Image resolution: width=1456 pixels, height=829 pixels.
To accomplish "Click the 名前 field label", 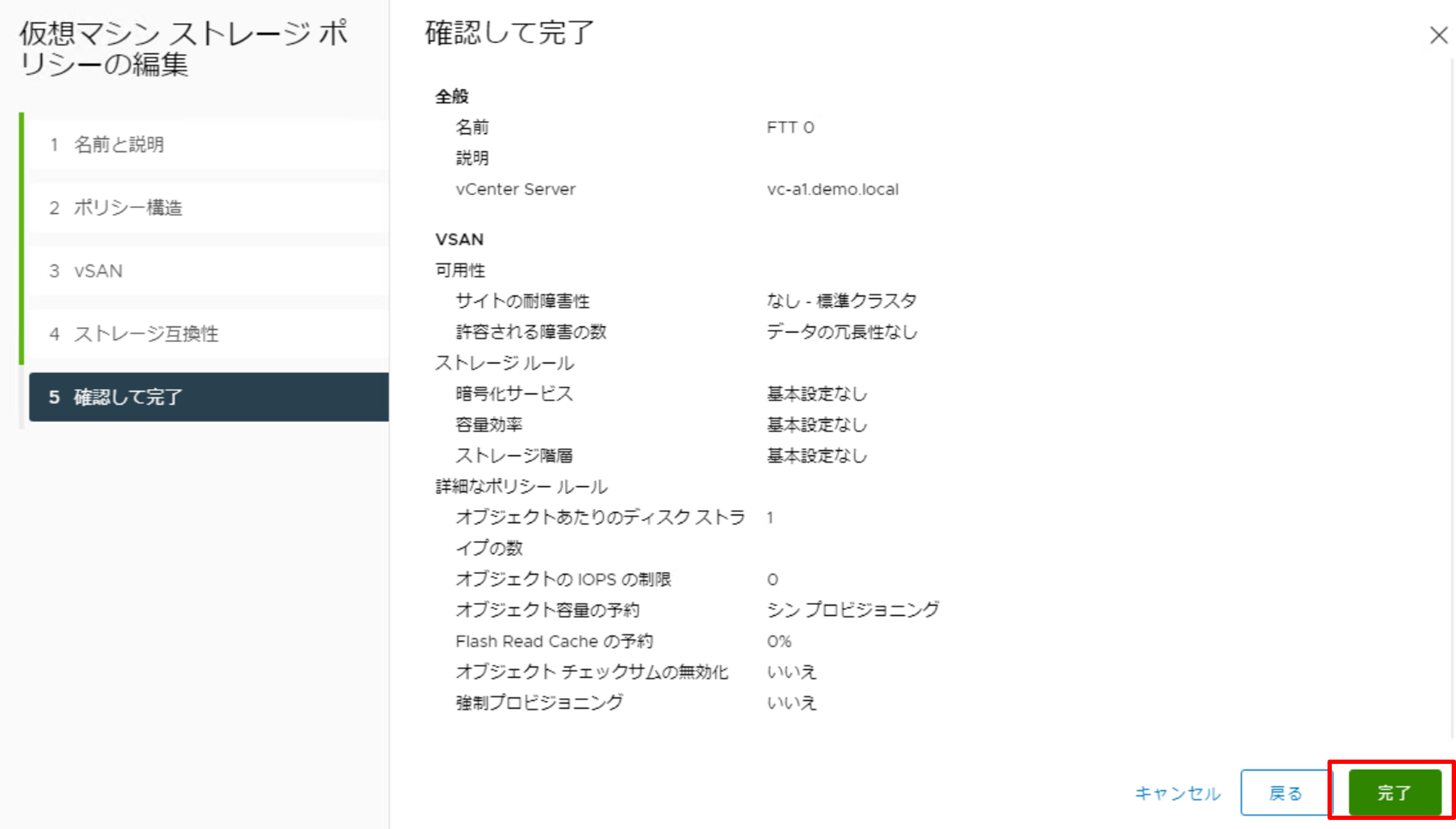I will click(472, 128).
